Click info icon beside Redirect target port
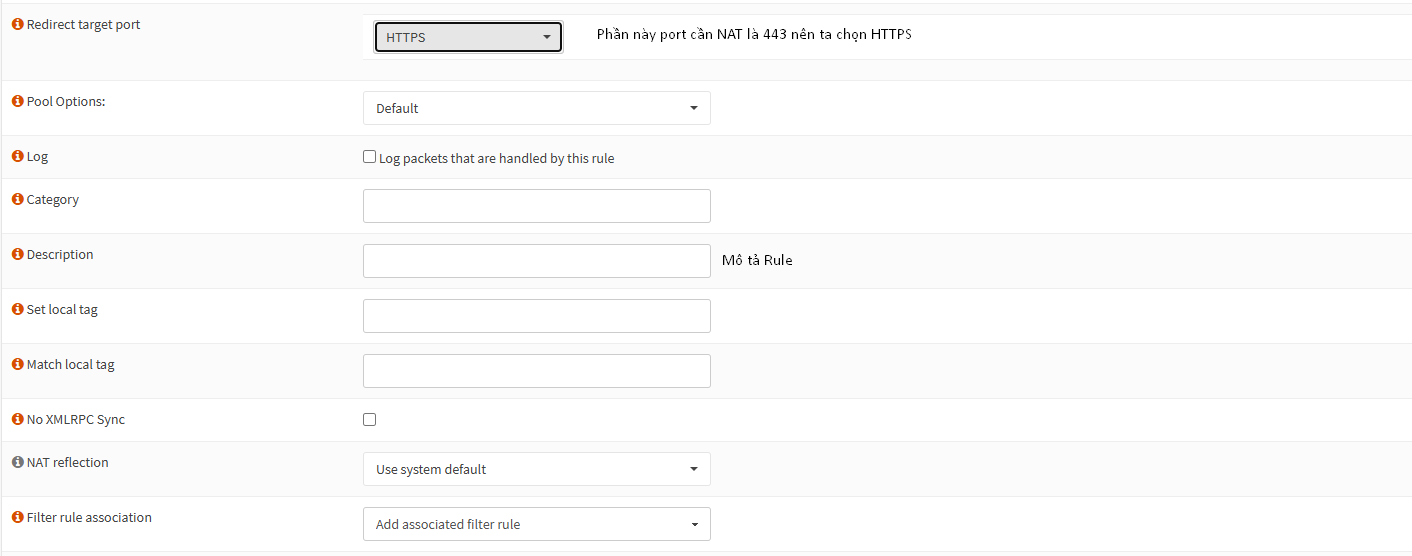 (x=17, y=24)
